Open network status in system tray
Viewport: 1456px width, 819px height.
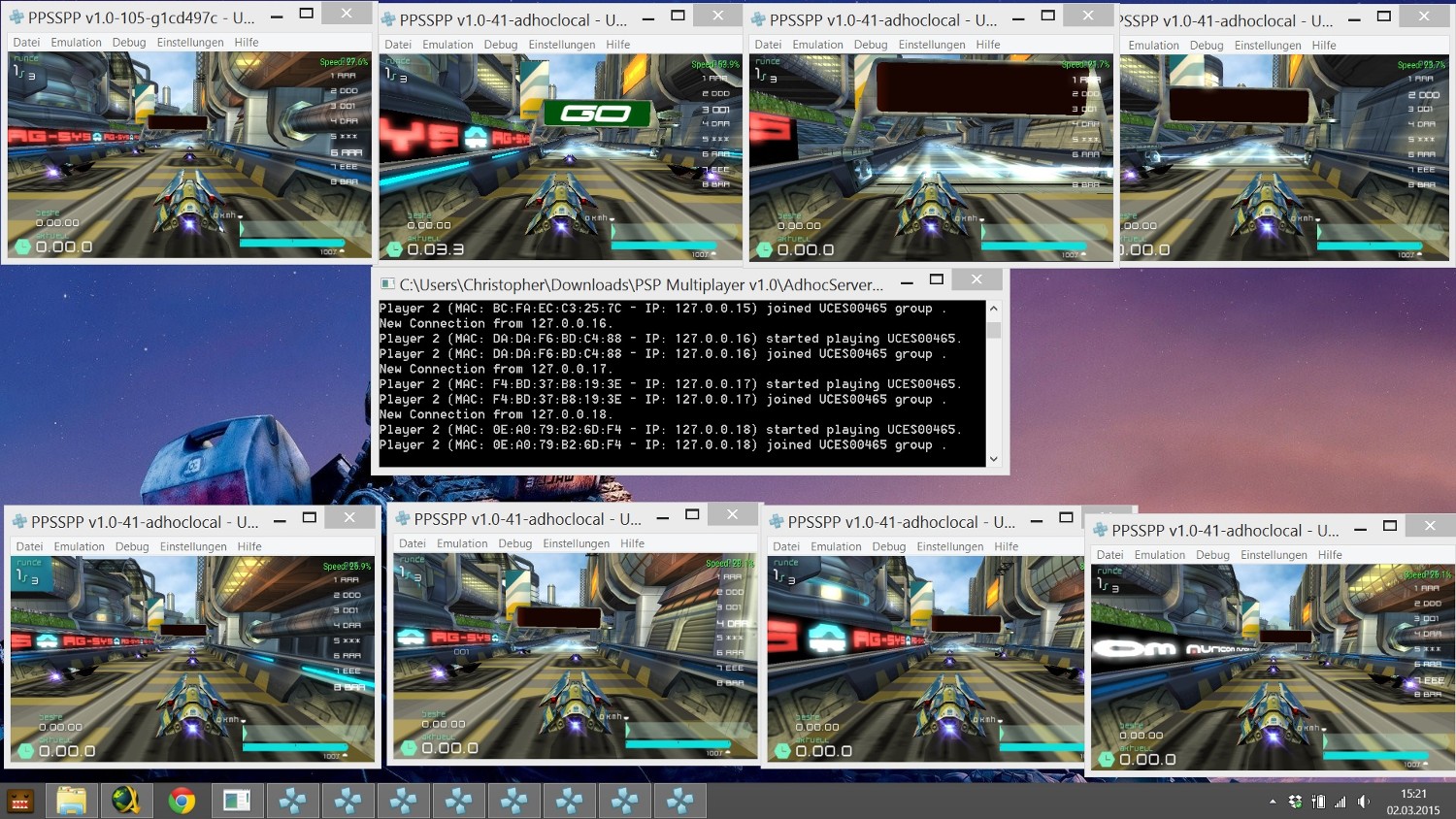[x=1340, y=802]
